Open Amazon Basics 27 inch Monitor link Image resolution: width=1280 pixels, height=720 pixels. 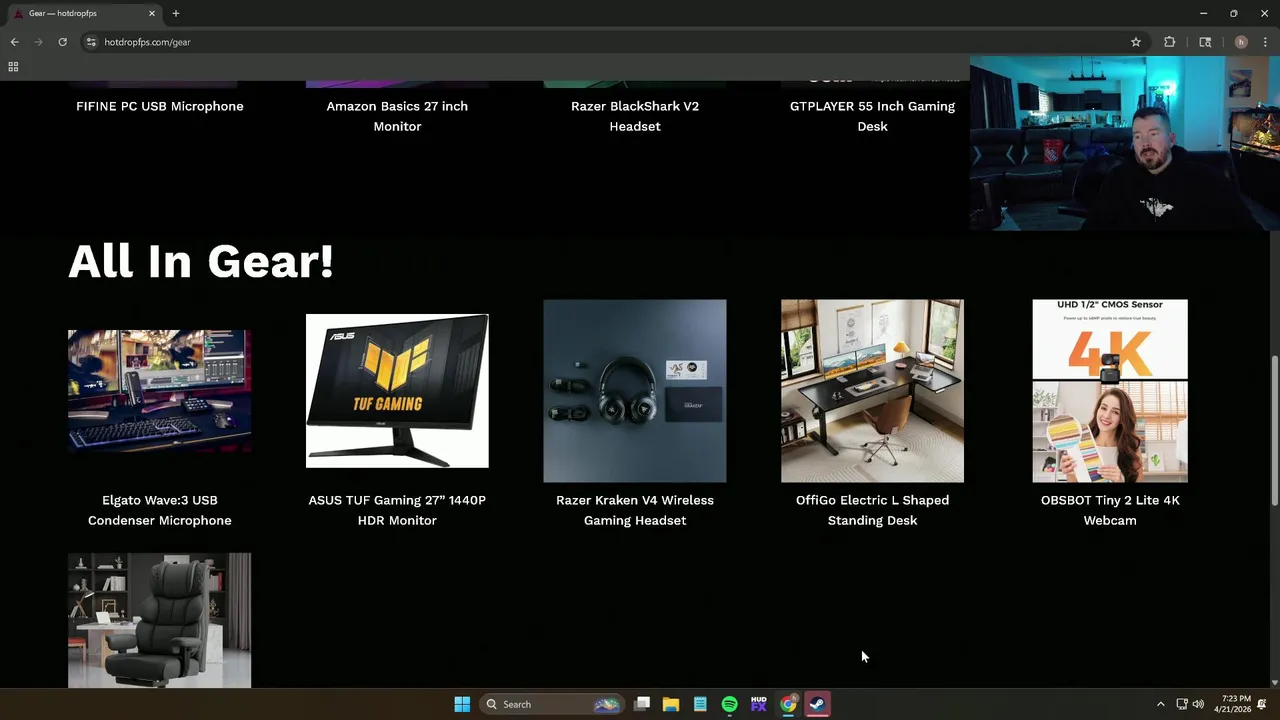coord(397,116)
